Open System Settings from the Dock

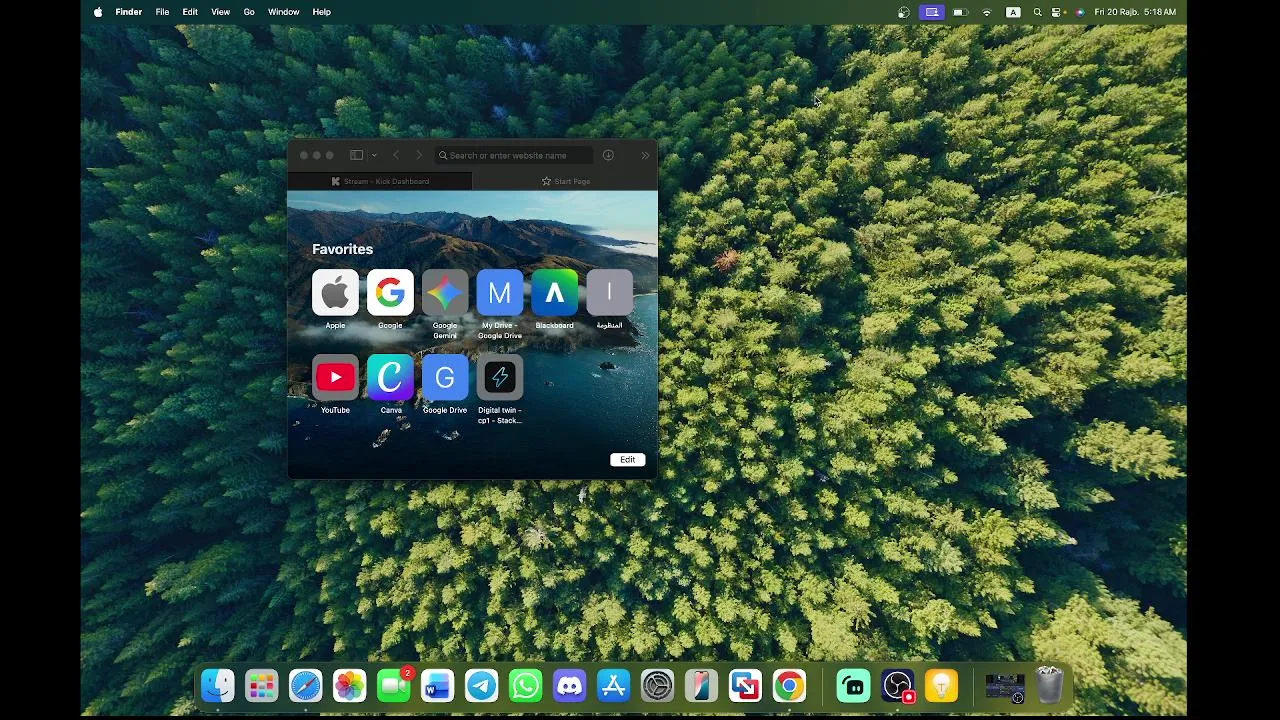coord(658,686)
